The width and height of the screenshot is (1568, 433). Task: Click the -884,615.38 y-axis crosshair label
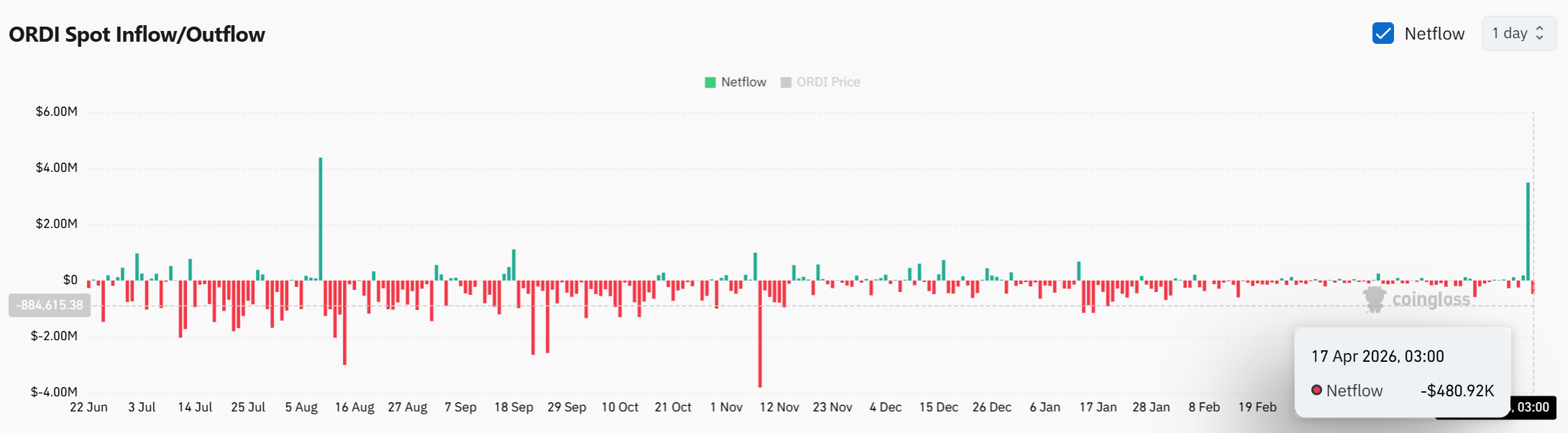[x=50, y=306]
